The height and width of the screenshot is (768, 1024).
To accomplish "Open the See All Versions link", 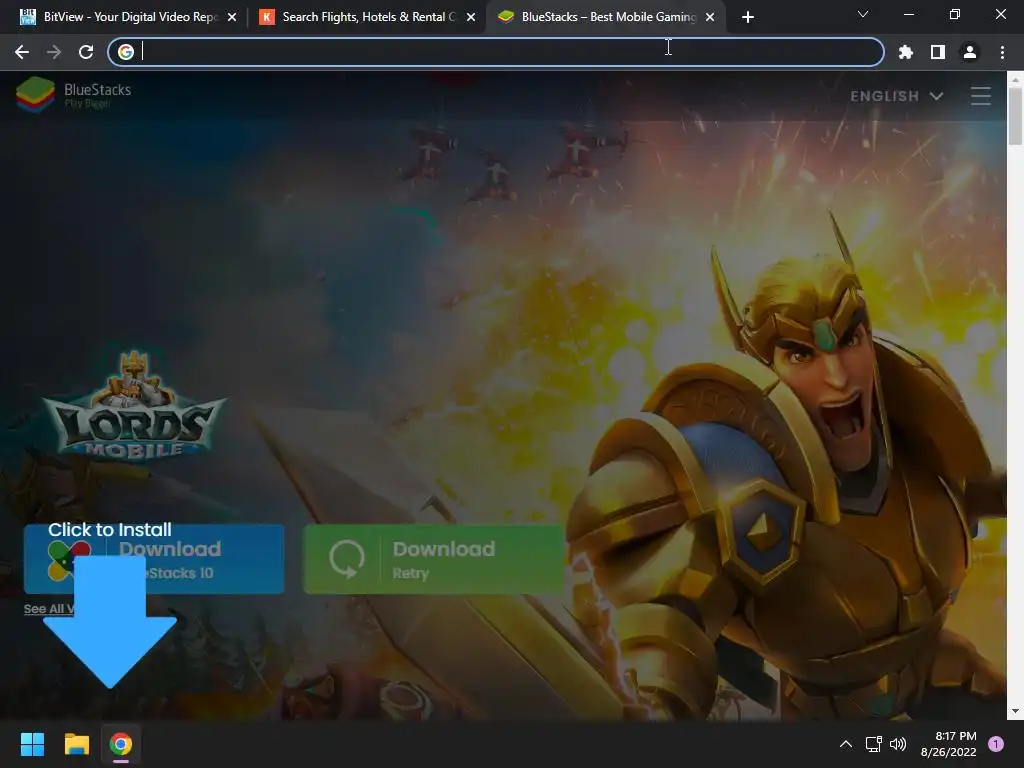I will coord(48,609).
